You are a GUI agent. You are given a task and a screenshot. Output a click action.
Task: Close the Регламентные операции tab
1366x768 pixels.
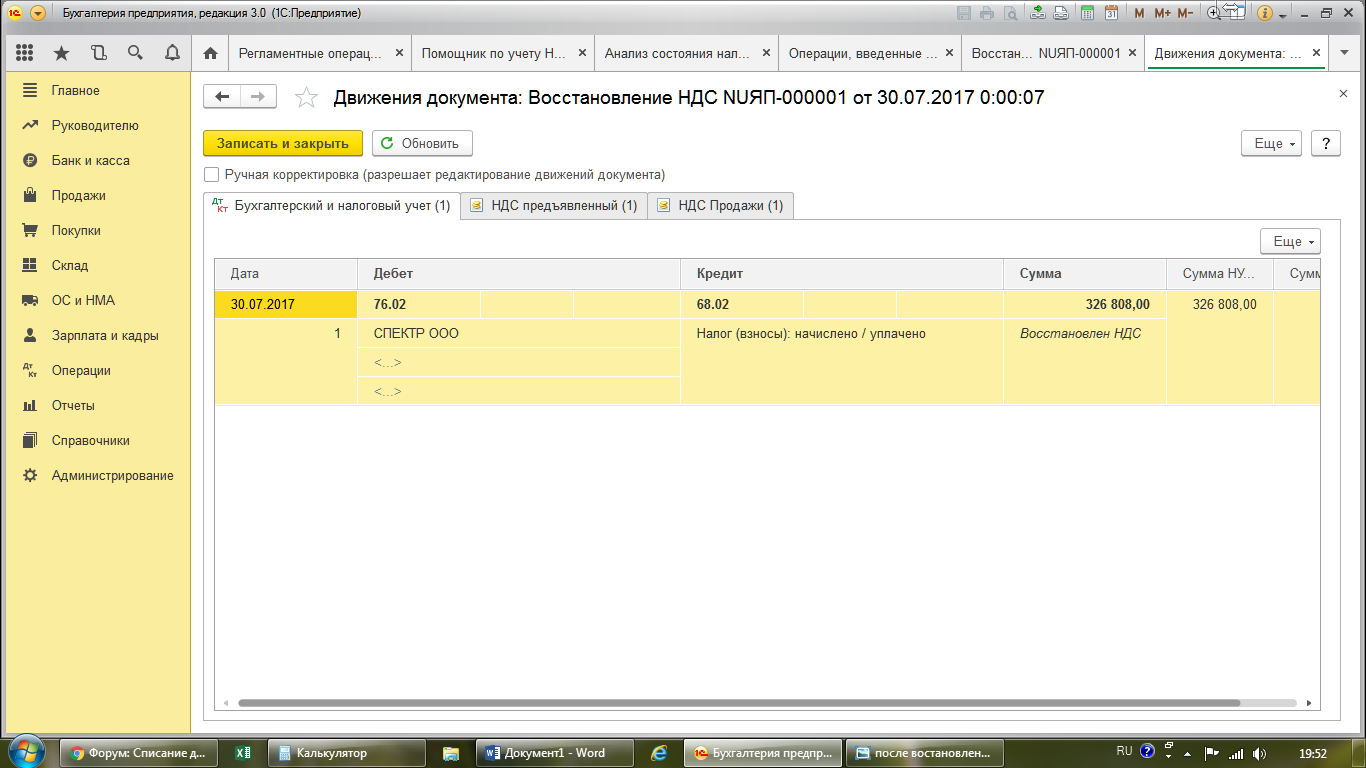[400, 53]
